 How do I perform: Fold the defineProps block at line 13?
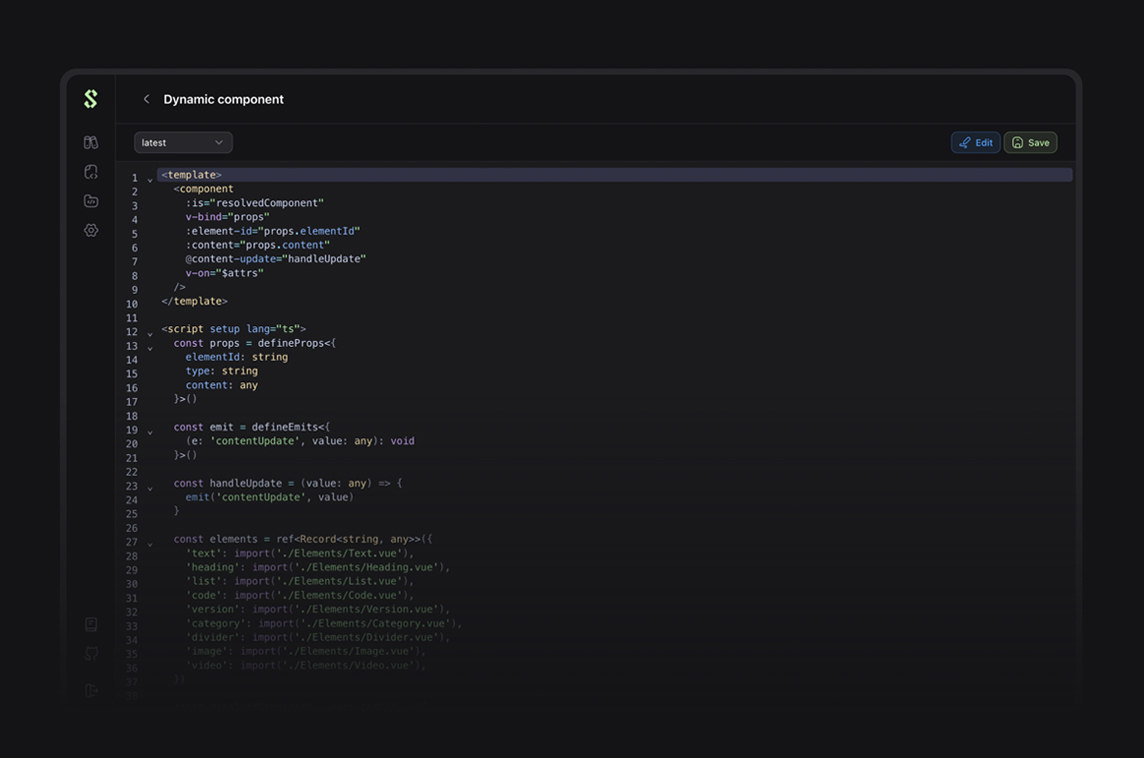(x=150, y=349)
